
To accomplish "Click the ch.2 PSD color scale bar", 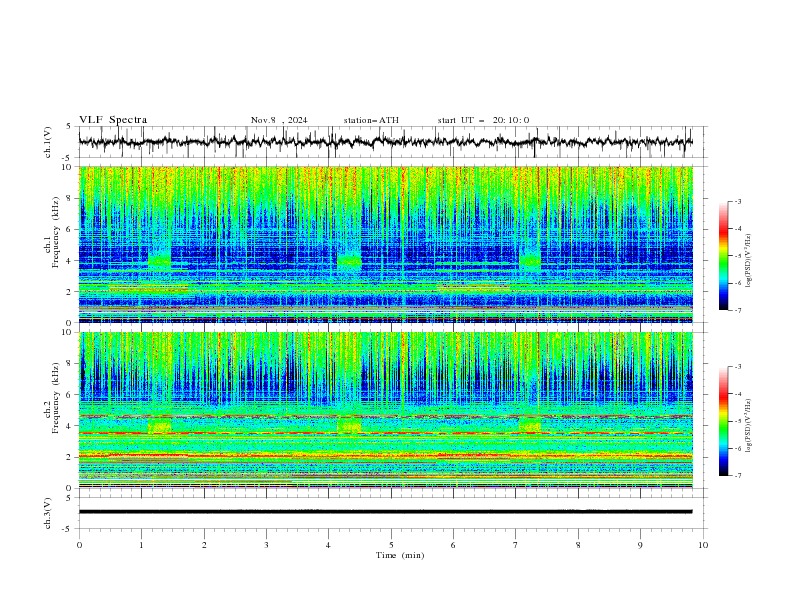I will click(723, 421).
